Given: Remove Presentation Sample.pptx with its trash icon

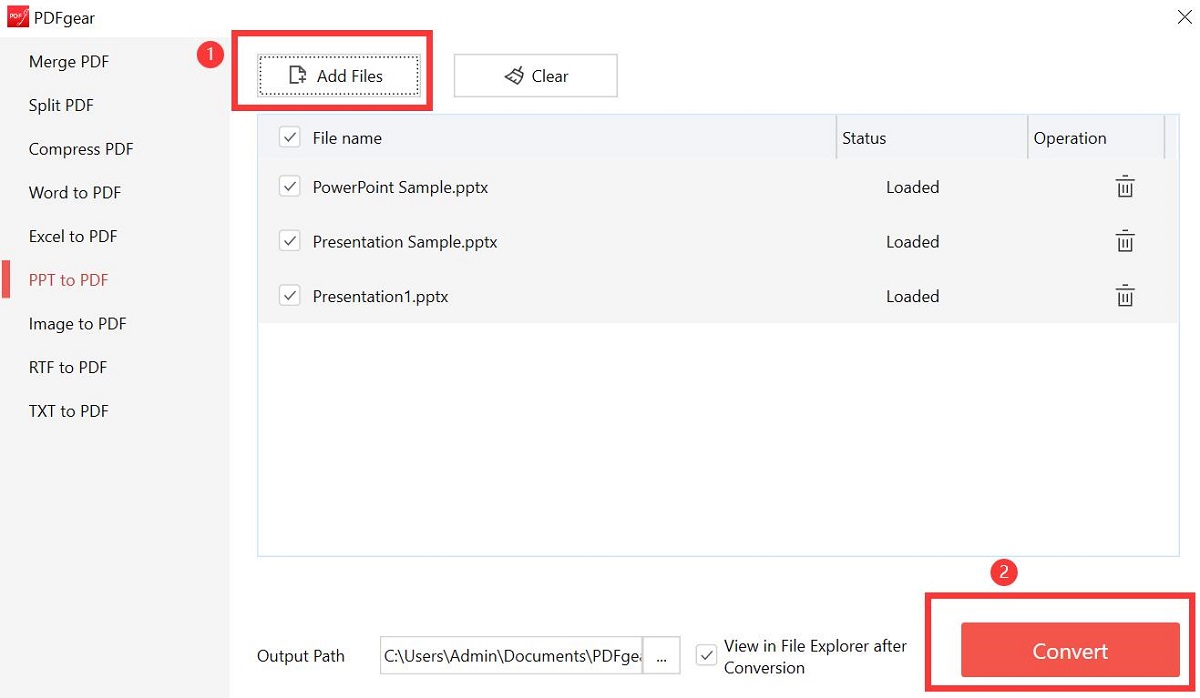Looking at the screenshot, I should [x=1125, y=241].
